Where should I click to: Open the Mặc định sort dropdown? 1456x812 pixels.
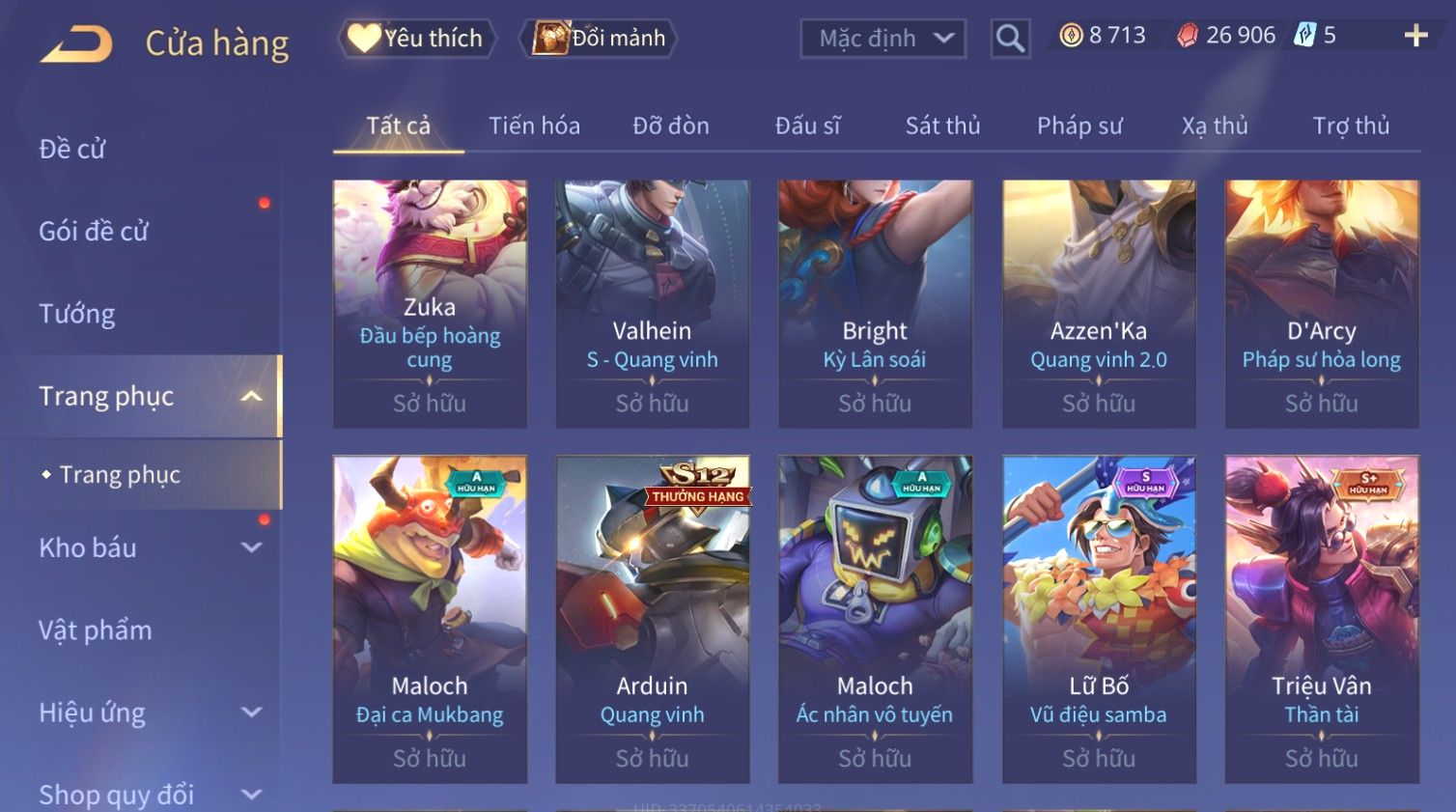(882, 39)
